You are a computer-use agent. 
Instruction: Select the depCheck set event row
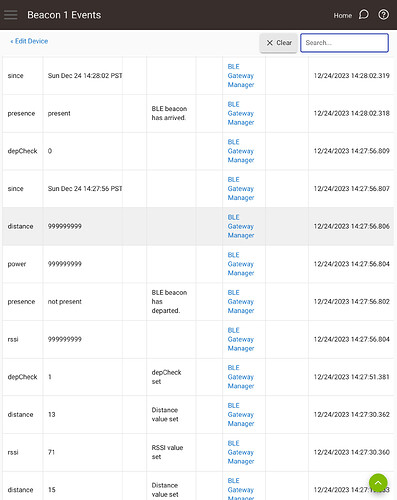point(198,377)
